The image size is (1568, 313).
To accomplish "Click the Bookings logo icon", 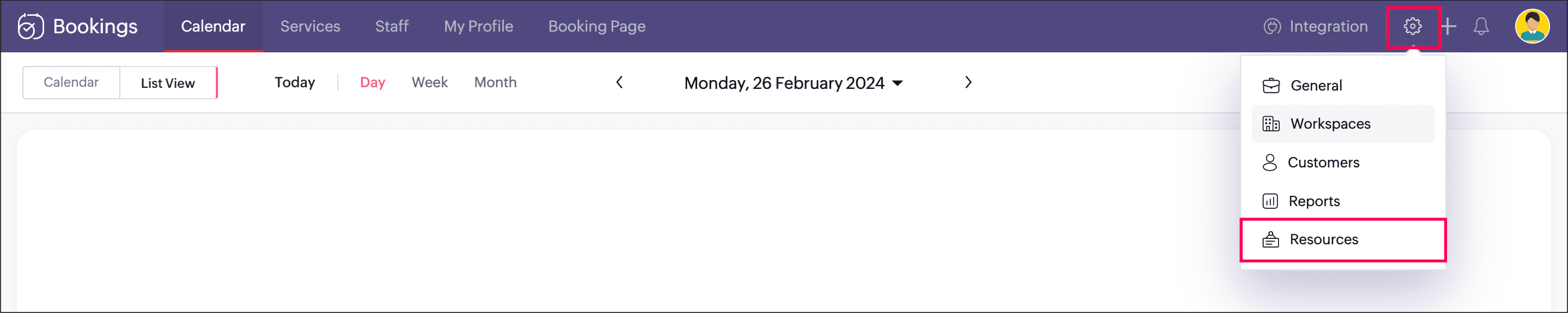I will pyautogui.click(x=31, y=26).
